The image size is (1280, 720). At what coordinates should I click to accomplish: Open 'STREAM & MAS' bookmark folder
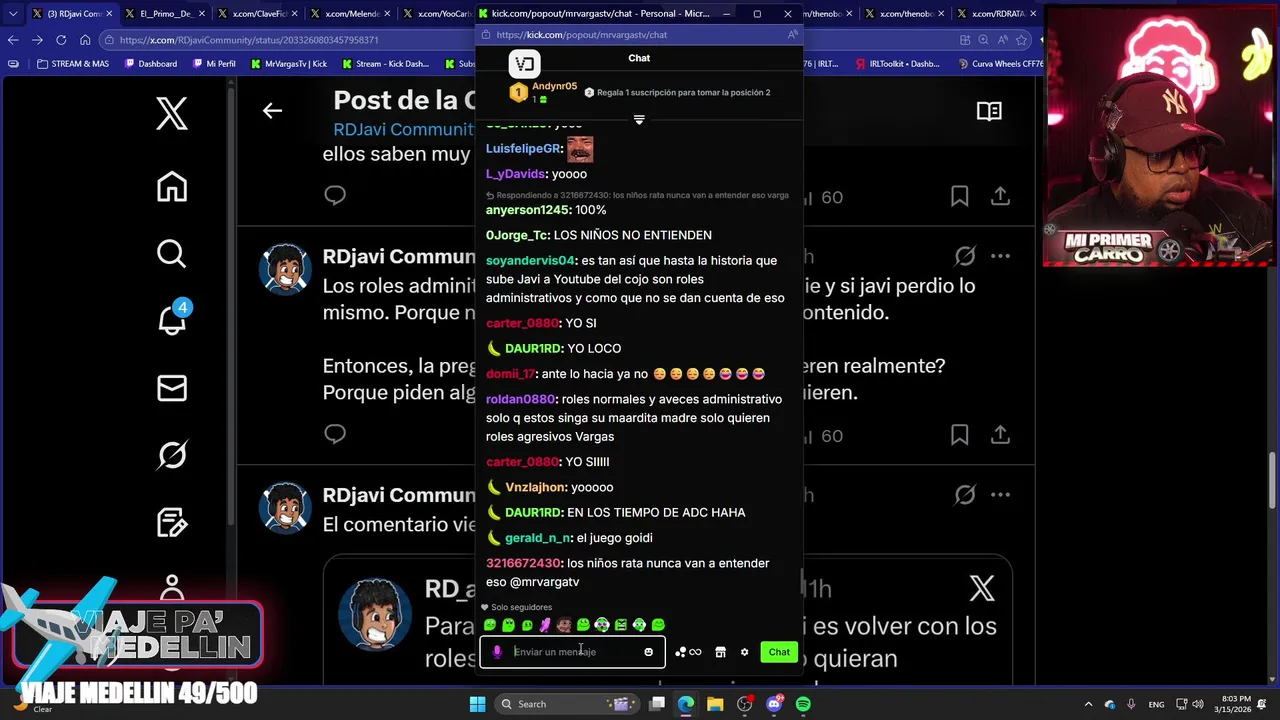[x=72, y=64]
